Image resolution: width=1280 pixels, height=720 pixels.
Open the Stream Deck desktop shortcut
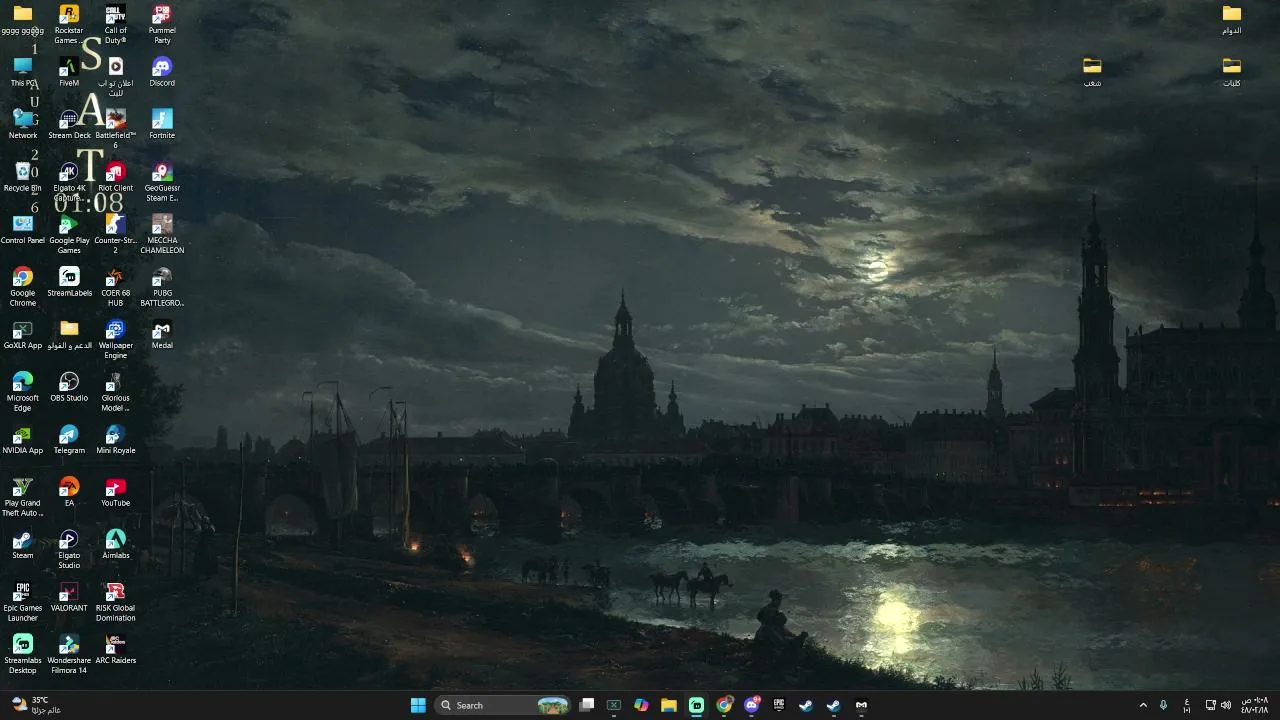[69, 124]
